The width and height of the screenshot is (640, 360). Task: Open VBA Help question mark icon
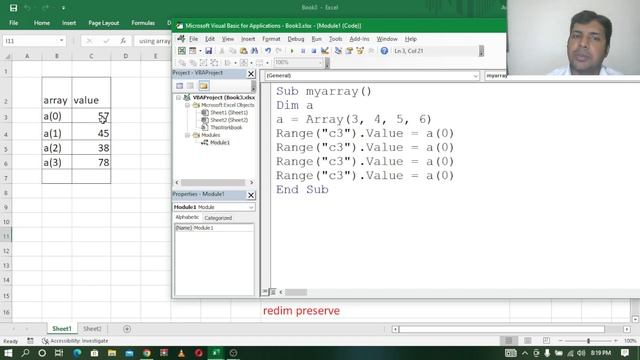[384, 51]
